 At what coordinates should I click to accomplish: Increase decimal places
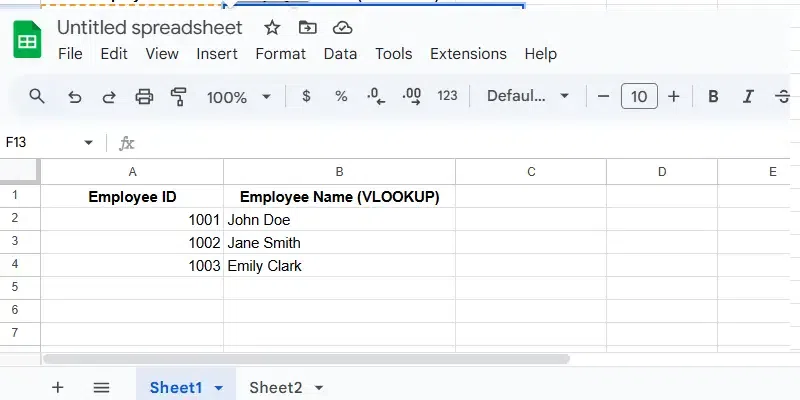point(411,96)
